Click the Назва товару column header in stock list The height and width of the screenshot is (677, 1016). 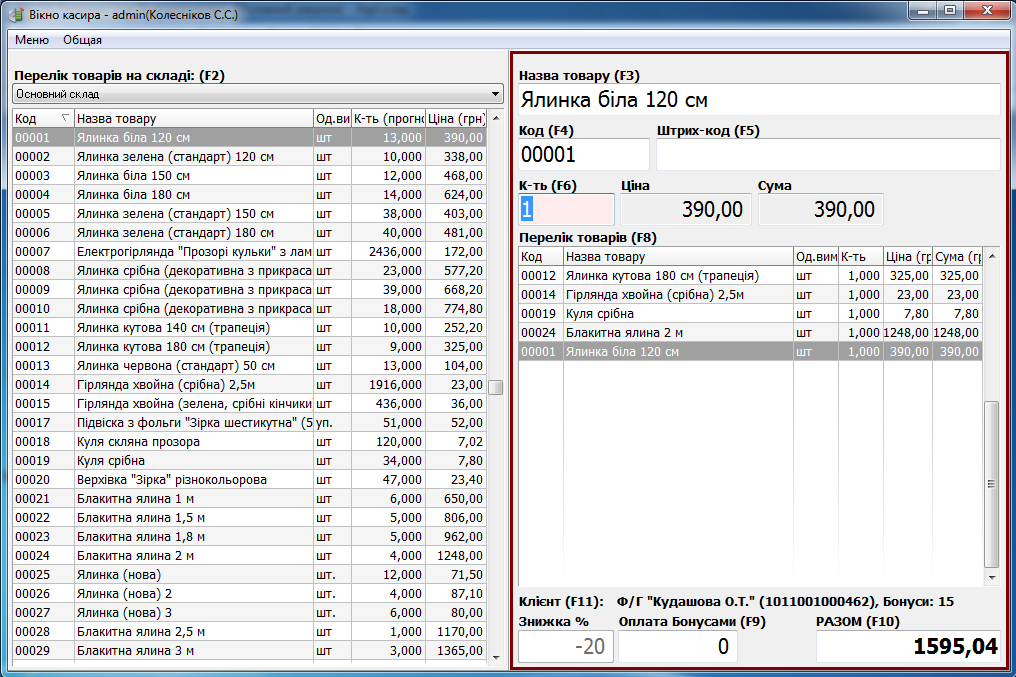click(193, 119)
